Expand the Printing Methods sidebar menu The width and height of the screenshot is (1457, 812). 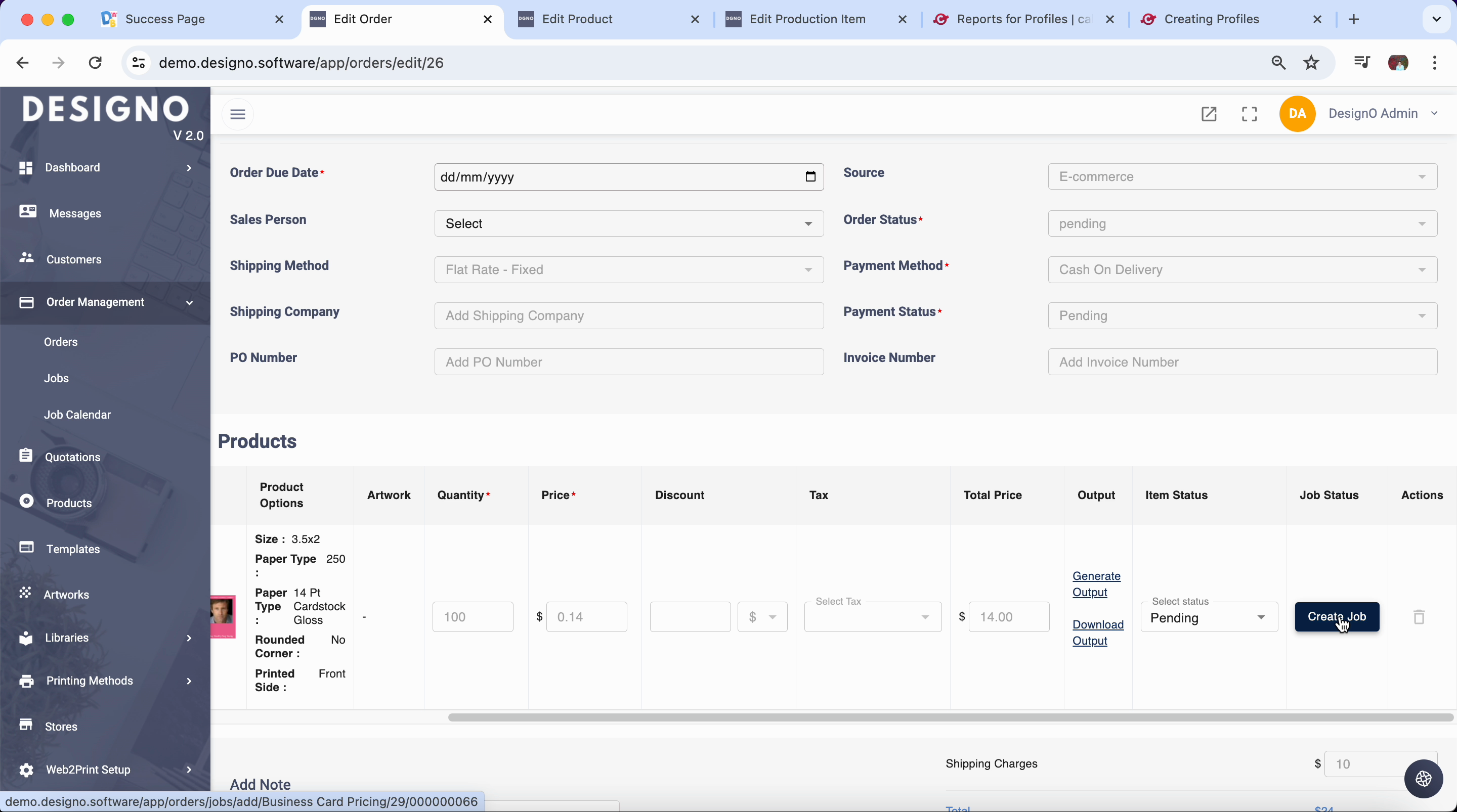[105, 681]
